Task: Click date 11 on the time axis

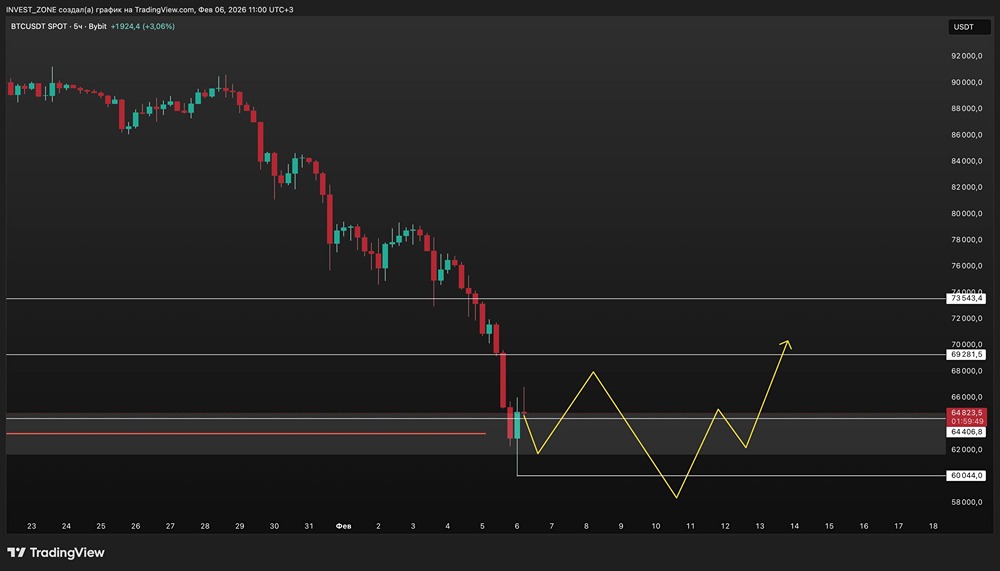Action: pos(690,526)
